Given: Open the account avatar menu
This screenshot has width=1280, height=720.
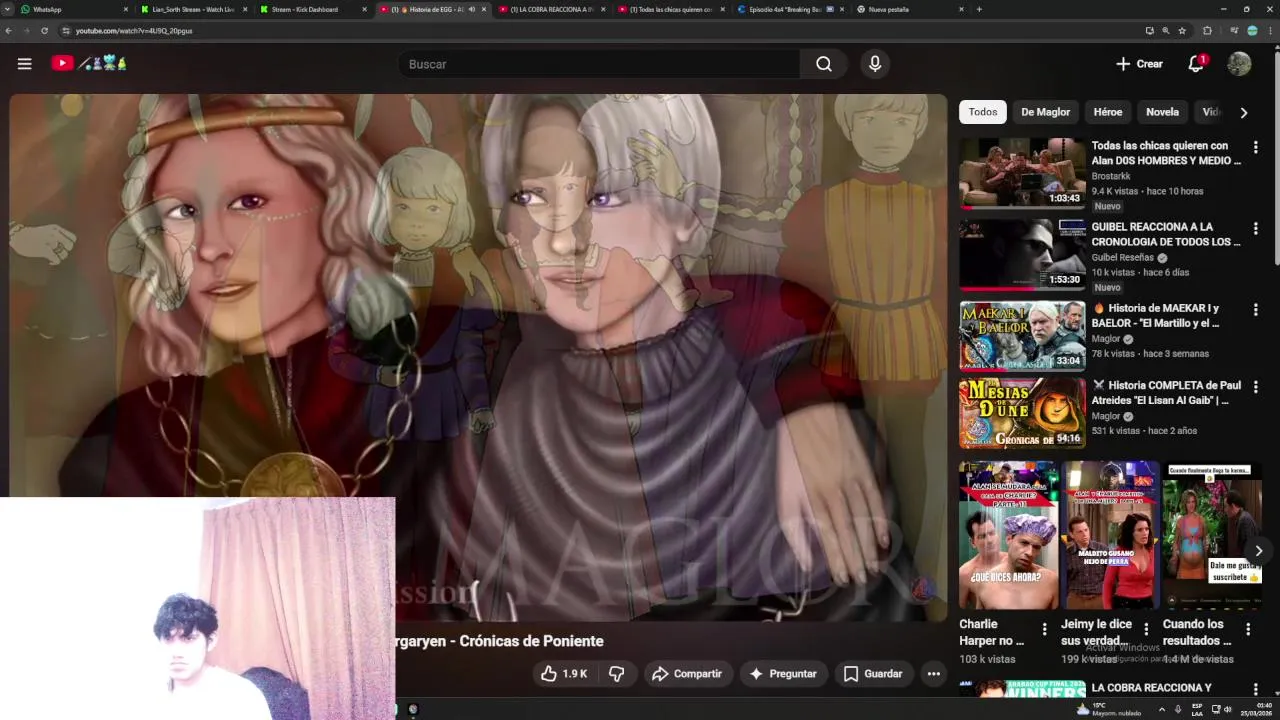Looking at the screenshot, I should click(x=1239, y=64).
